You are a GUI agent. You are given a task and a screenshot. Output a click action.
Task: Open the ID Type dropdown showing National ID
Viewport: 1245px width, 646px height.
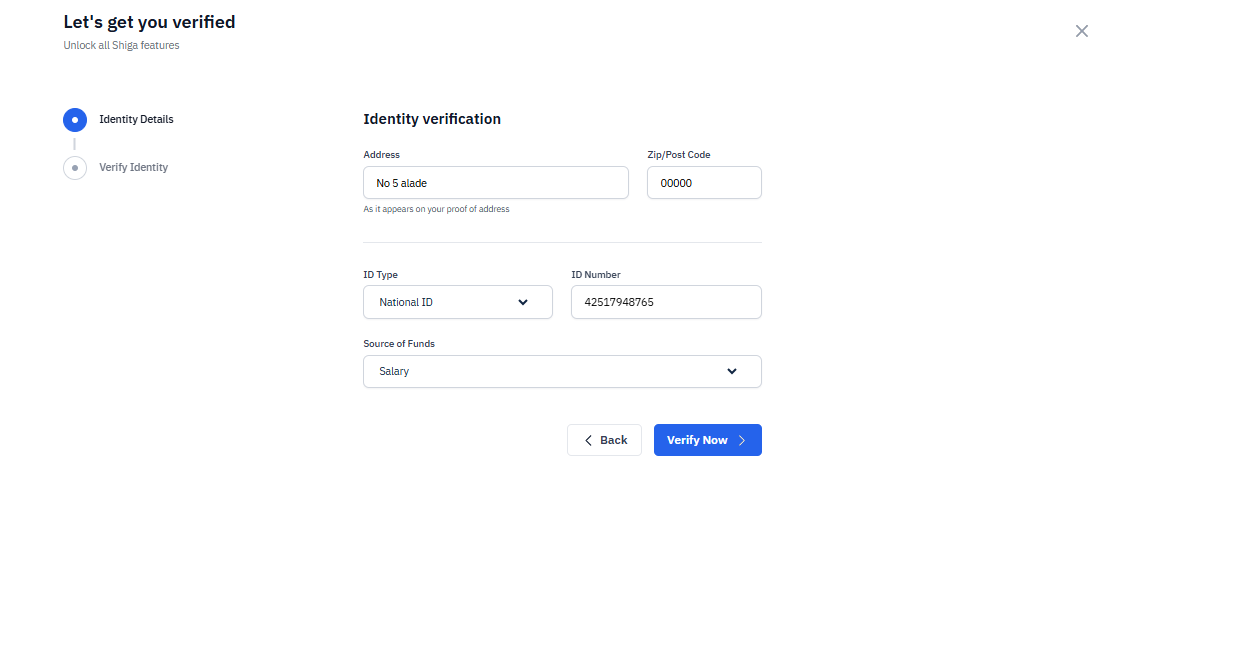click(457, 302)
